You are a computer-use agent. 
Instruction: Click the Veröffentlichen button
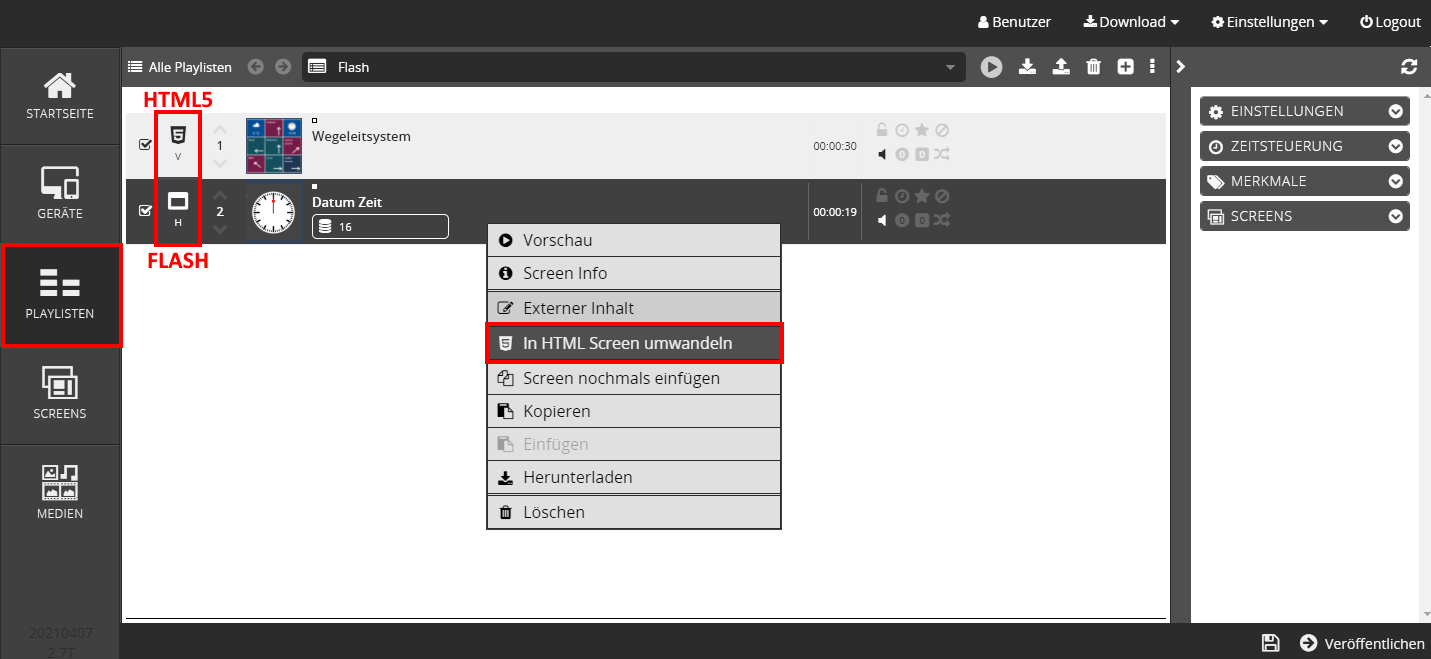[x=1362, y=643]
